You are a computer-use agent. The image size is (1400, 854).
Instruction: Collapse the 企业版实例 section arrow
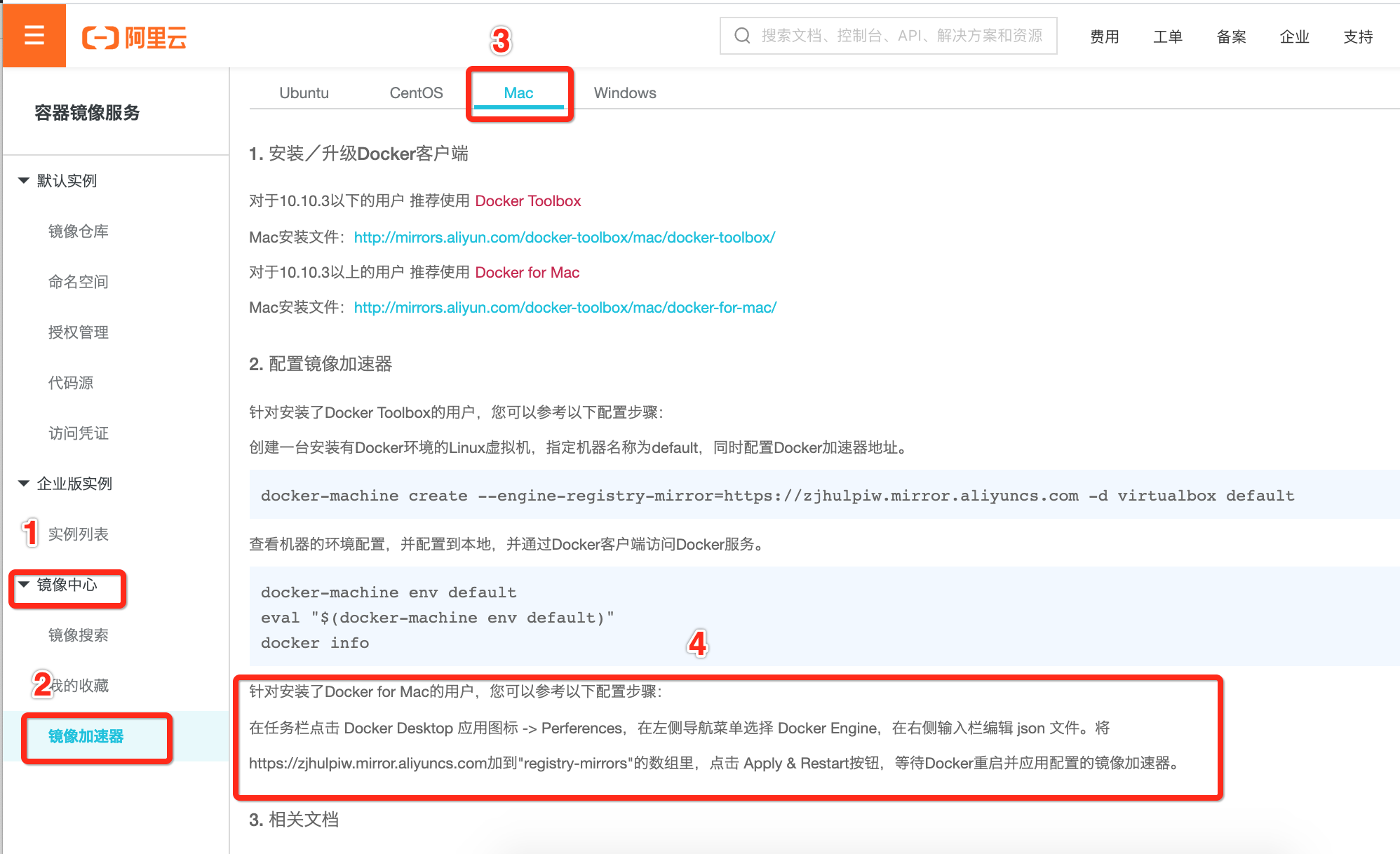coord(24,484)
